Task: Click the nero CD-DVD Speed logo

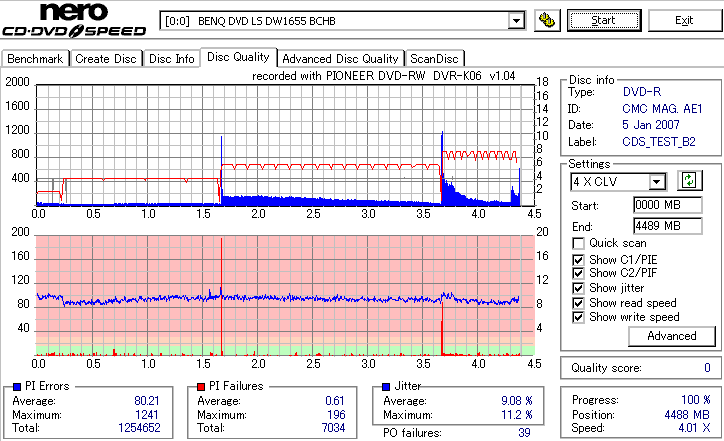Action: (74, 20)
